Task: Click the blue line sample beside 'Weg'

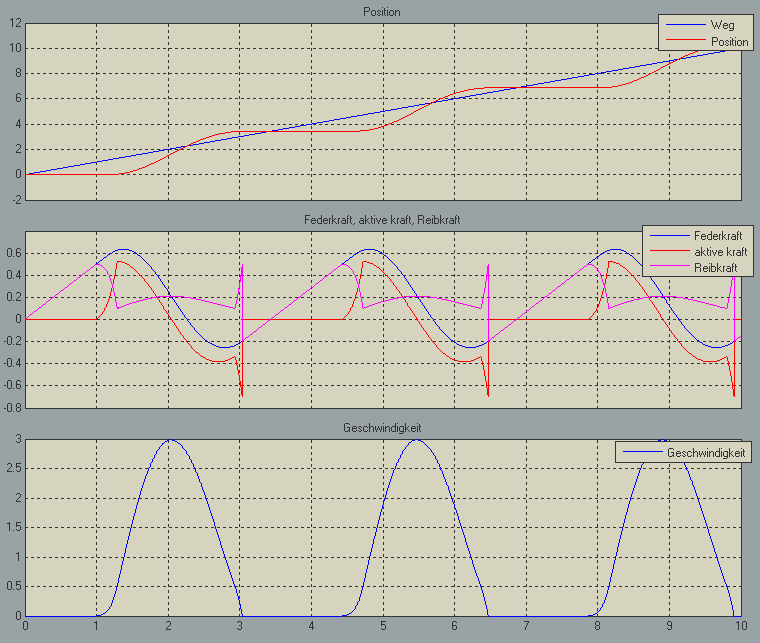Action: coord(685,25)
